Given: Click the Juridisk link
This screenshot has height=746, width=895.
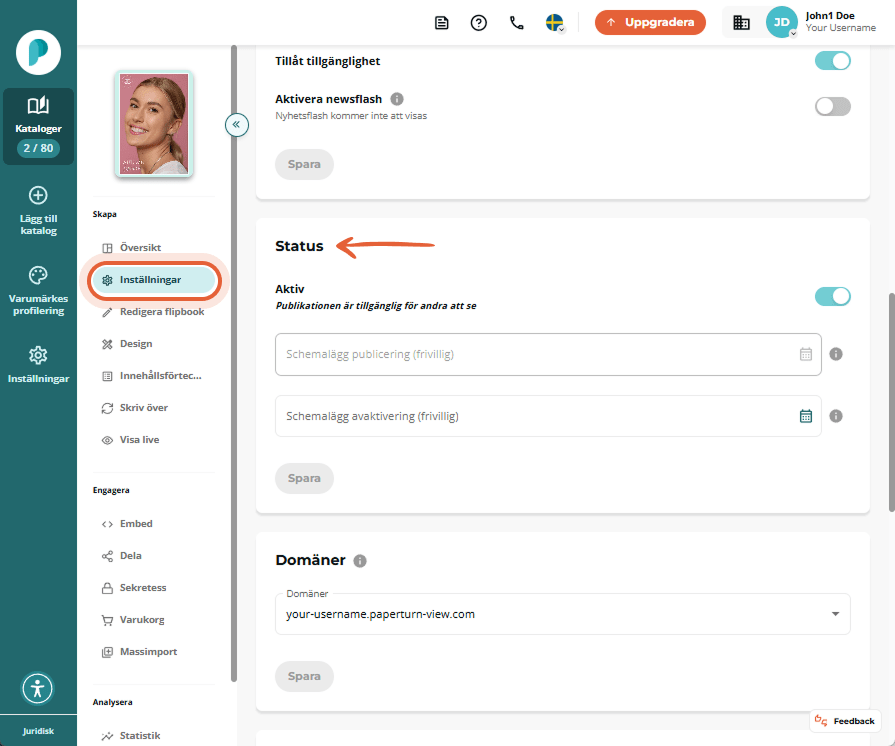Looking at the screenshot, I should click(x=38, y=731).
